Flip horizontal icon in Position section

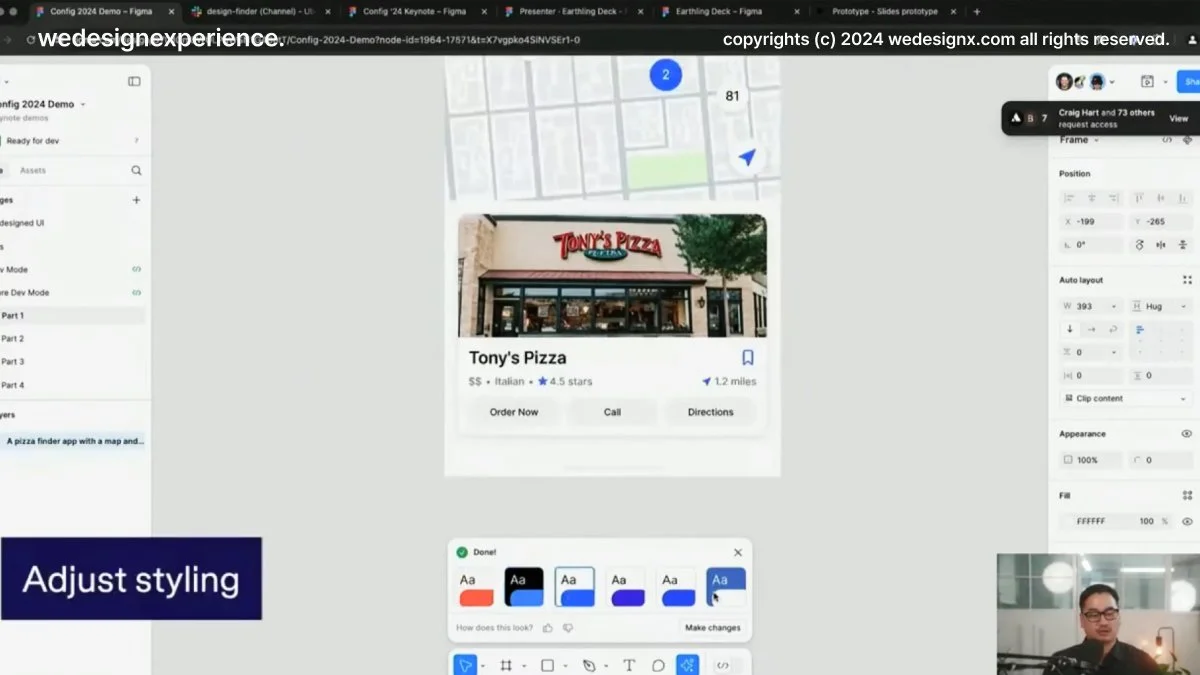tap(1161, 244)
